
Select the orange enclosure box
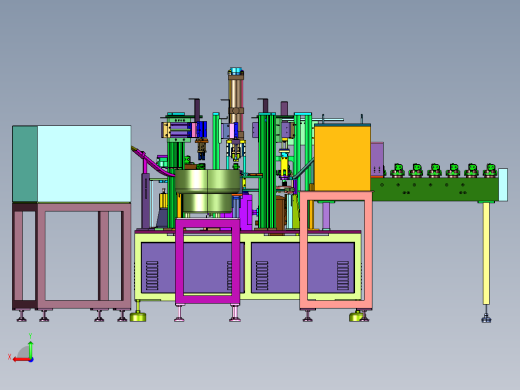[x=342, y=157]
